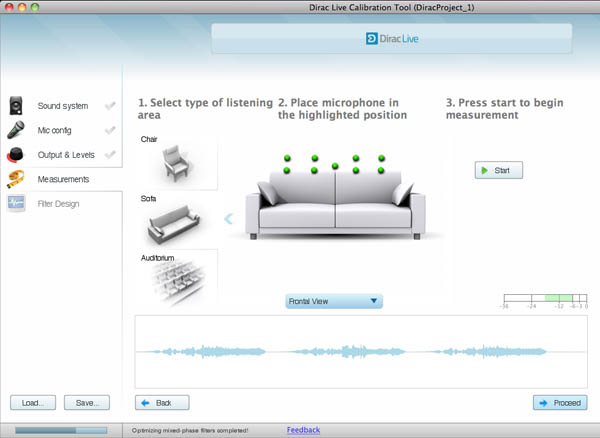This screenshot has width=600, height=438.
Task: Choose the Chair listening area
Action: pyautogui.click(x=177, y=161)
